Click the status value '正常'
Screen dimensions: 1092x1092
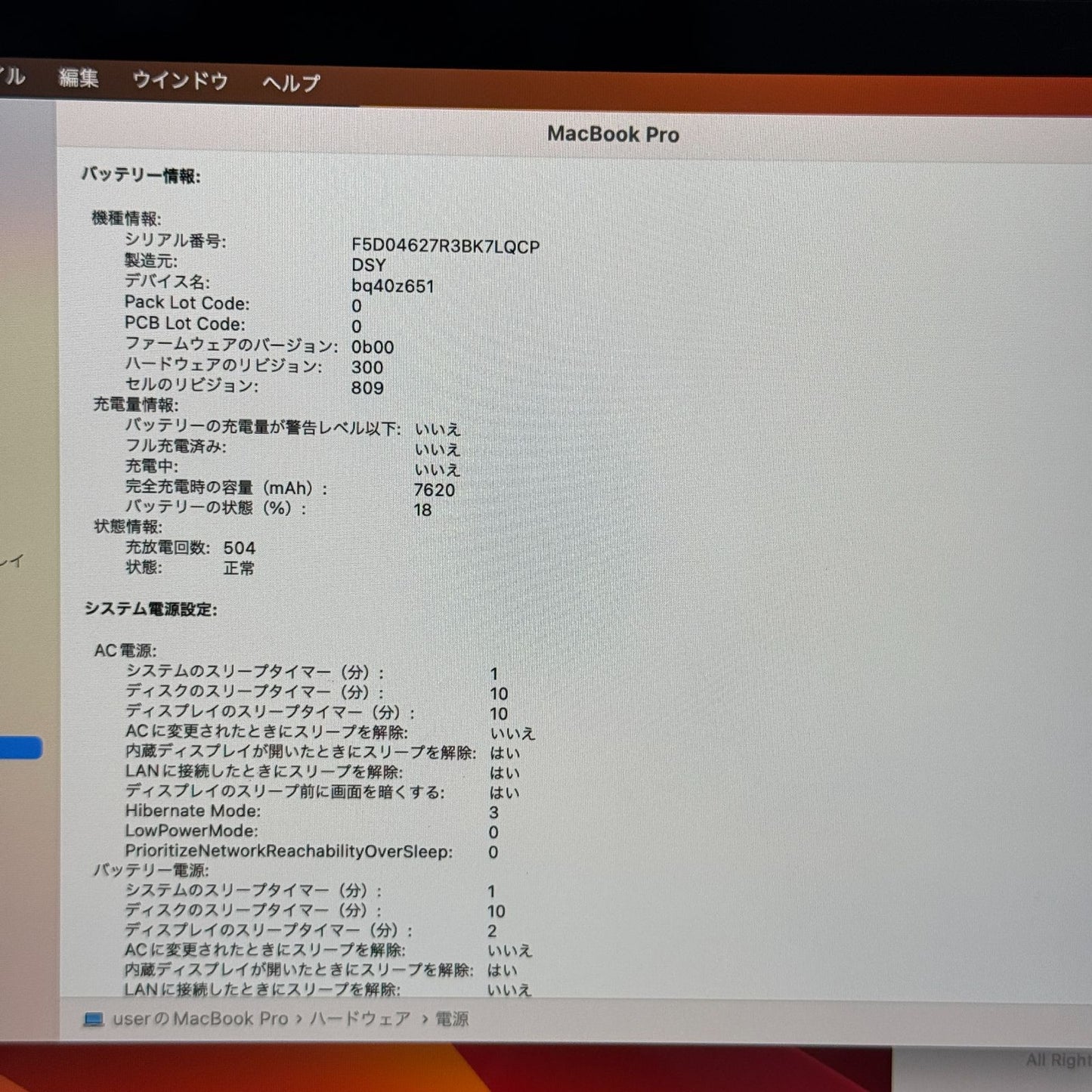click(240, 568)
